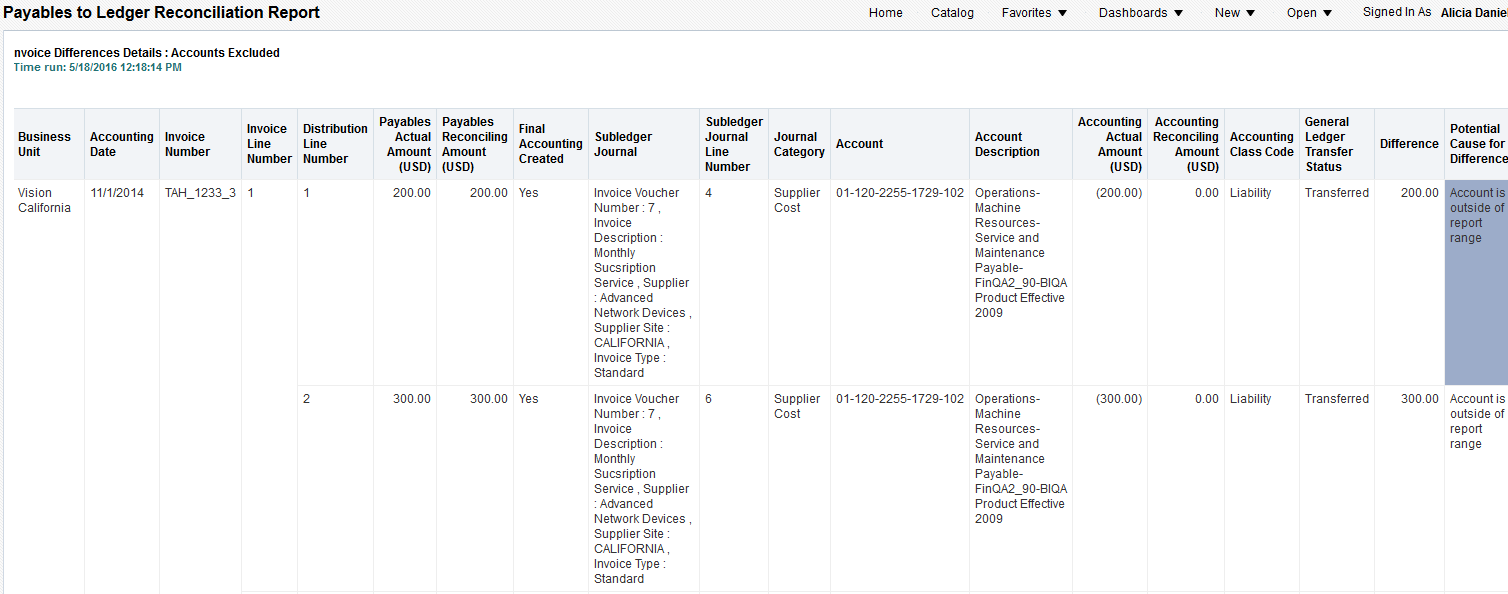Screen dimensions: 1508x594
Task: Click the Difference column header
Action: click(x=1409, y=144)
